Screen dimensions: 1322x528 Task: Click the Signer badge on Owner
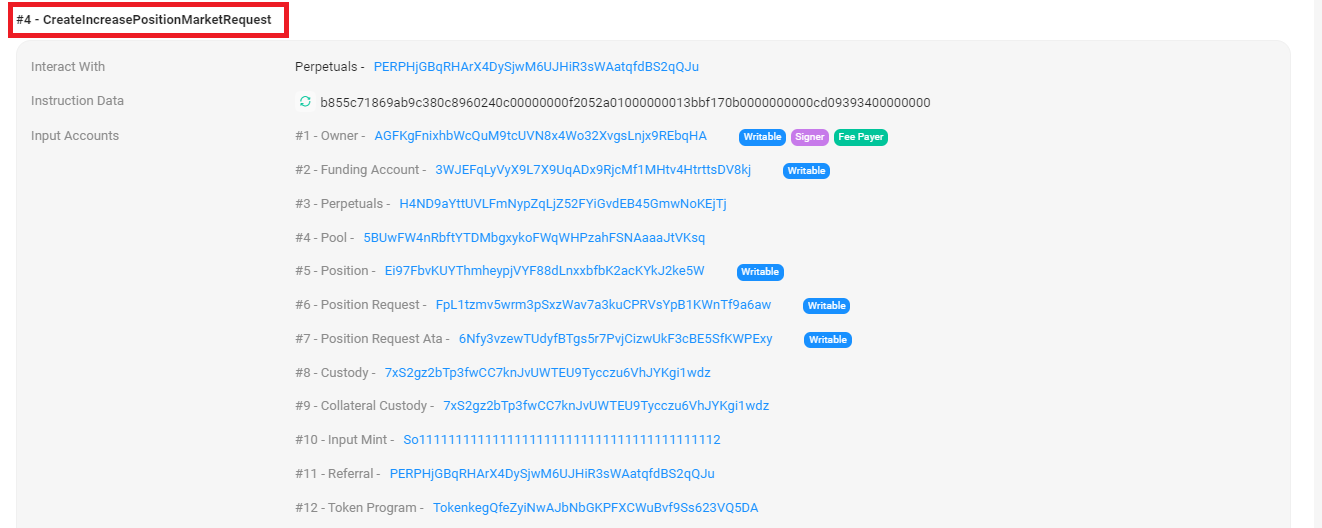click(x=810, y=137)
